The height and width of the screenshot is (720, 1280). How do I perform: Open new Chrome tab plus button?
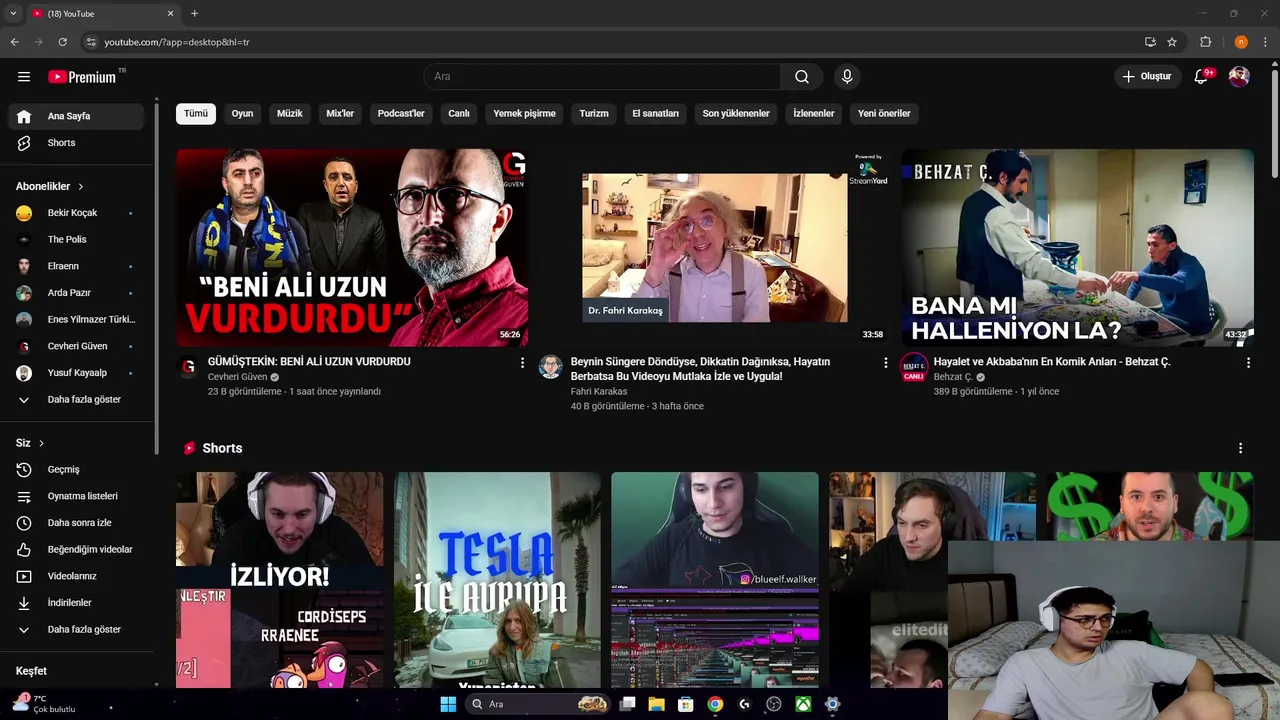(x=194, y=13)
